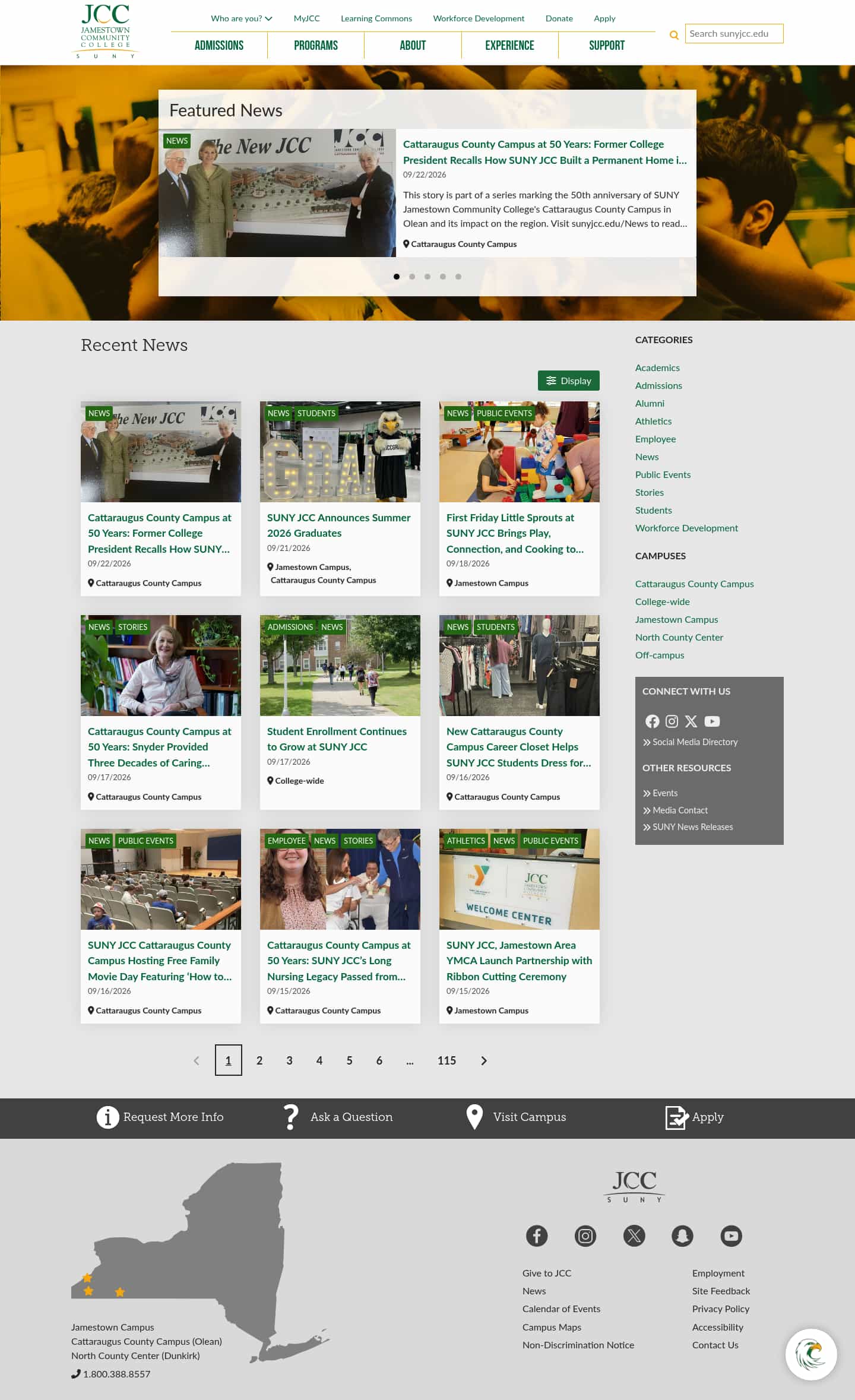
Task: Click the footer Instagram circle icon
Action: (585, 1236)
